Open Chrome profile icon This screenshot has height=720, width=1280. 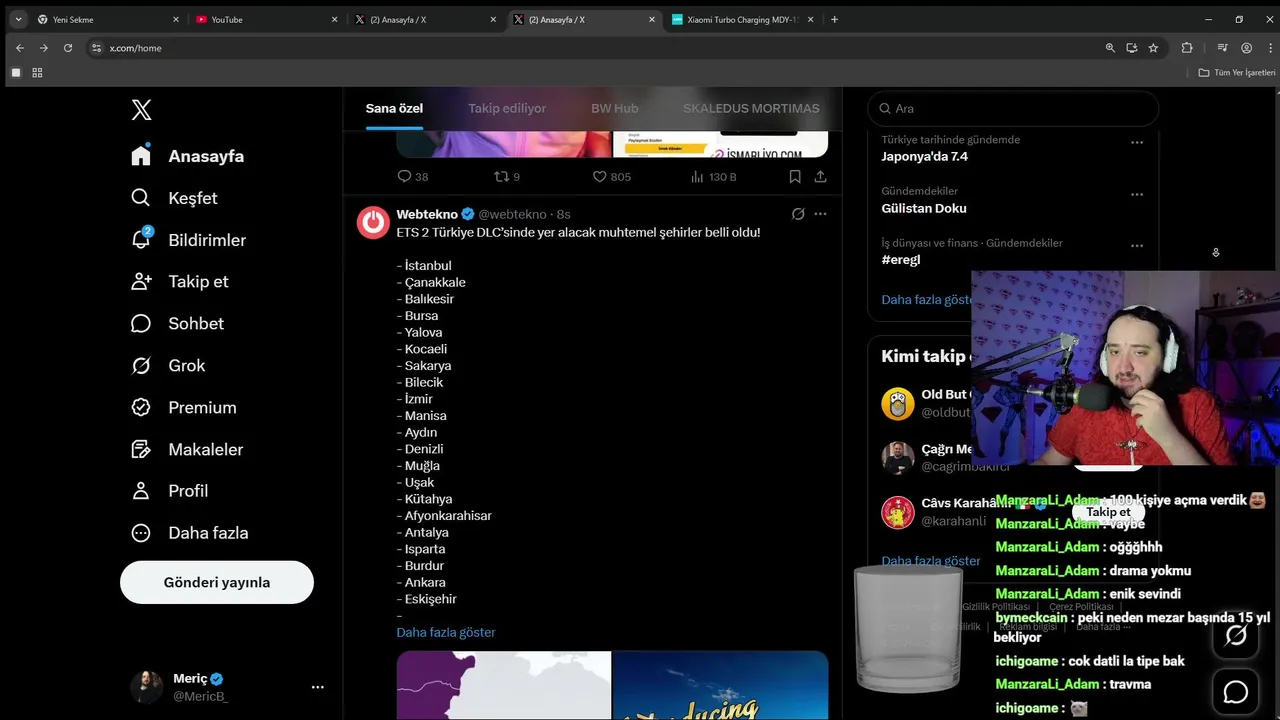[1246, 48]
